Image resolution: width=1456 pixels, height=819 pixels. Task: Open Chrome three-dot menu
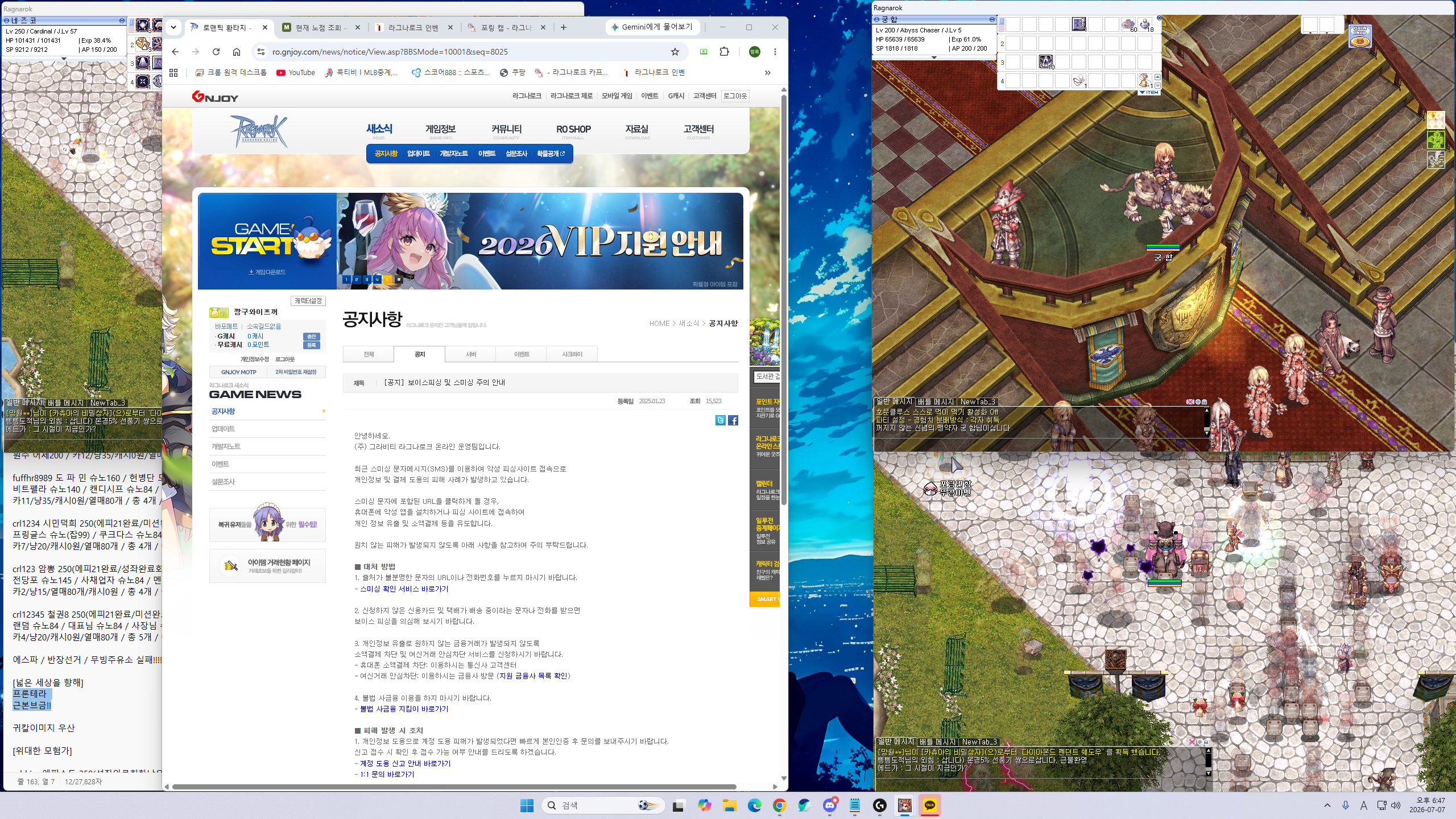click(775, 52)
